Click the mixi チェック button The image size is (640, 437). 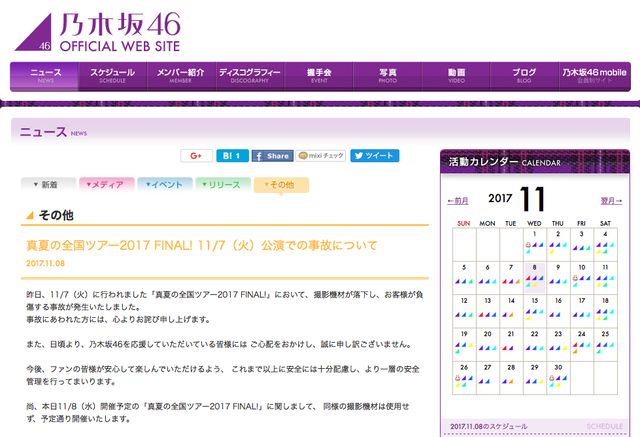point(321,155)
